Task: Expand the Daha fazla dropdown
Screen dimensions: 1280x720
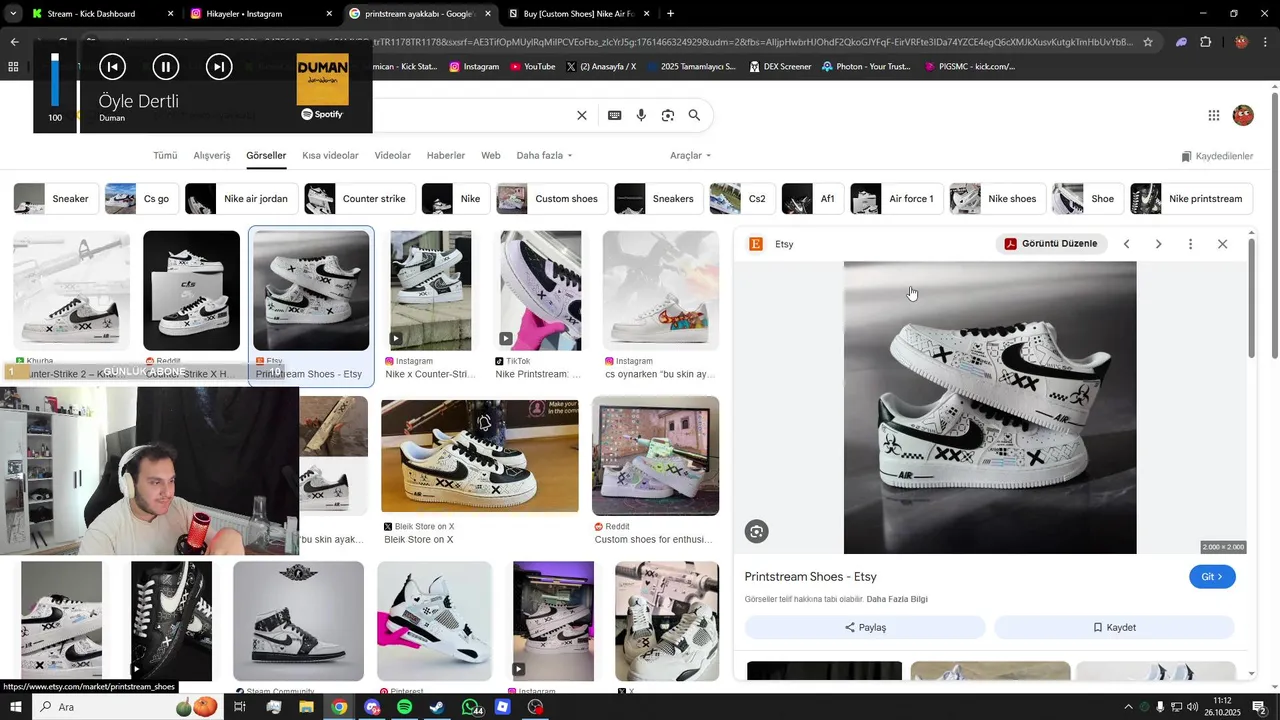Action: pos(544,155)
